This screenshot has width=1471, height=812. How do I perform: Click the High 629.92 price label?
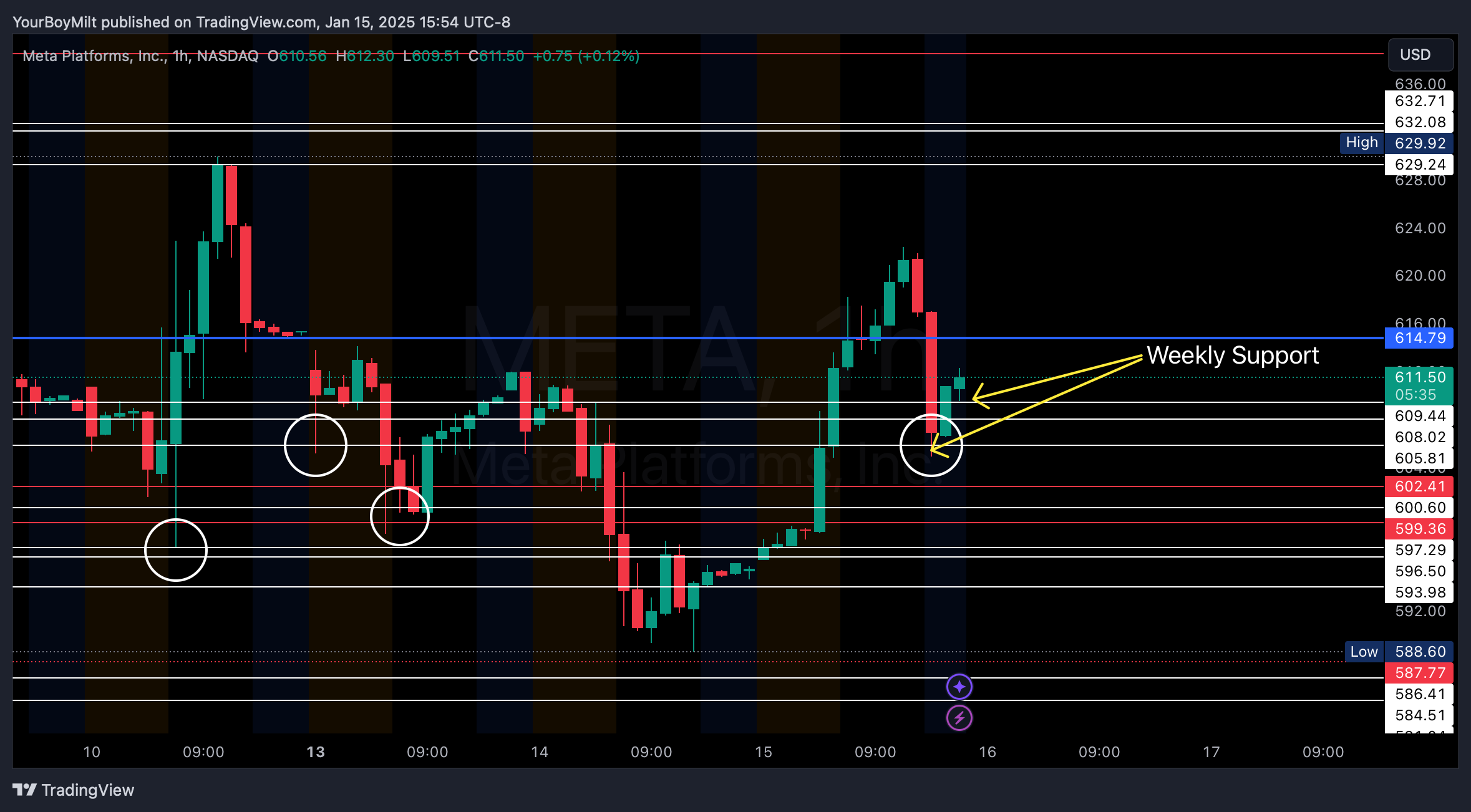pos(1419,143)
